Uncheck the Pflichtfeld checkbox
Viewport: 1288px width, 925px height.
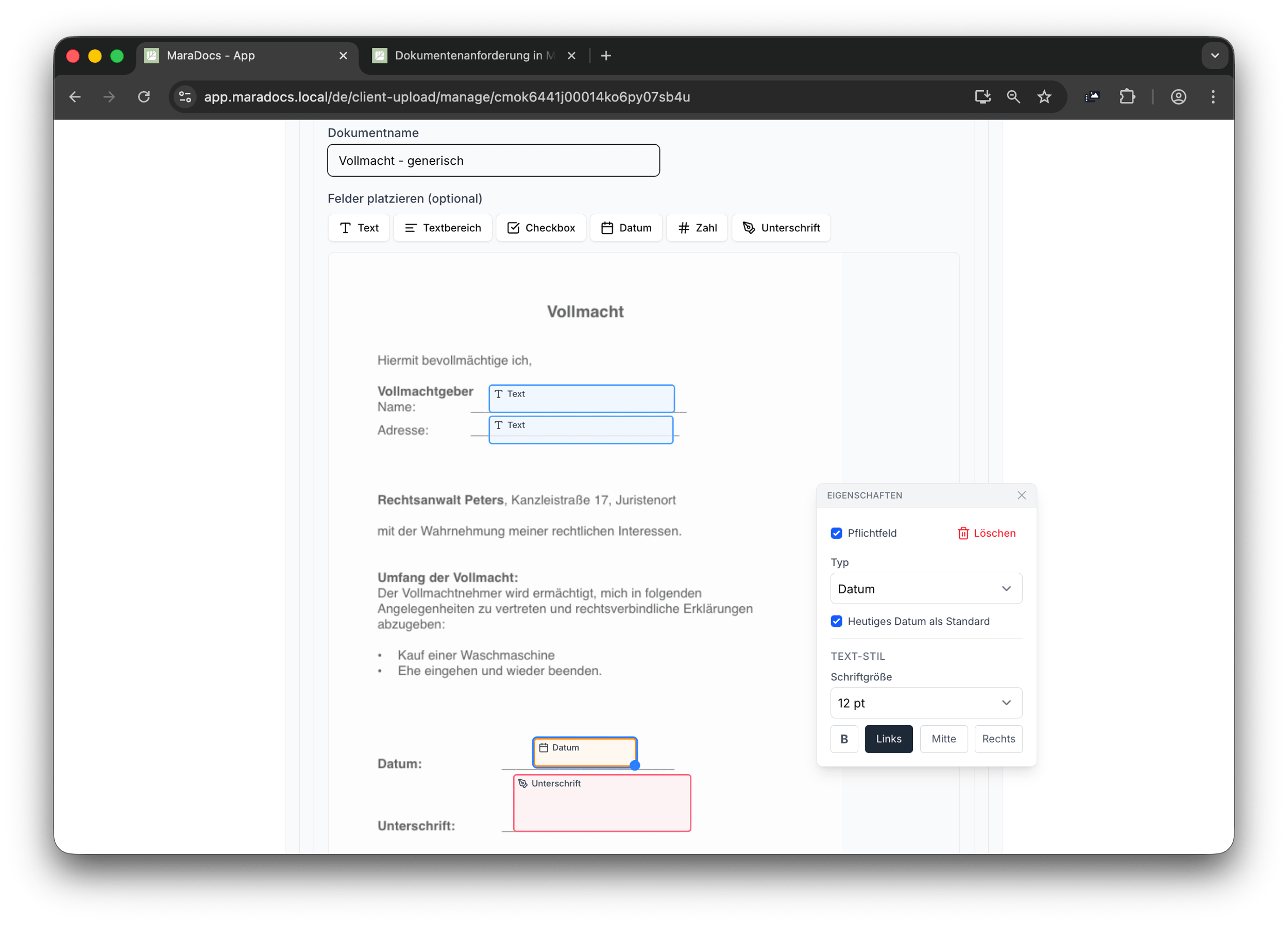click(837, 533)
